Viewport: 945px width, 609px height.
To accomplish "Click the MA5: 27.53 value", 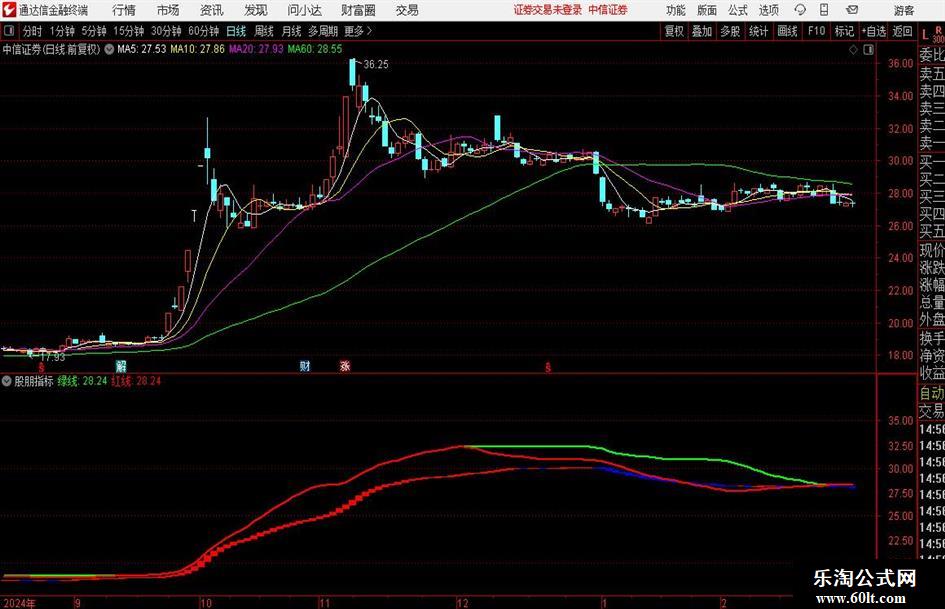I will 142,49.
